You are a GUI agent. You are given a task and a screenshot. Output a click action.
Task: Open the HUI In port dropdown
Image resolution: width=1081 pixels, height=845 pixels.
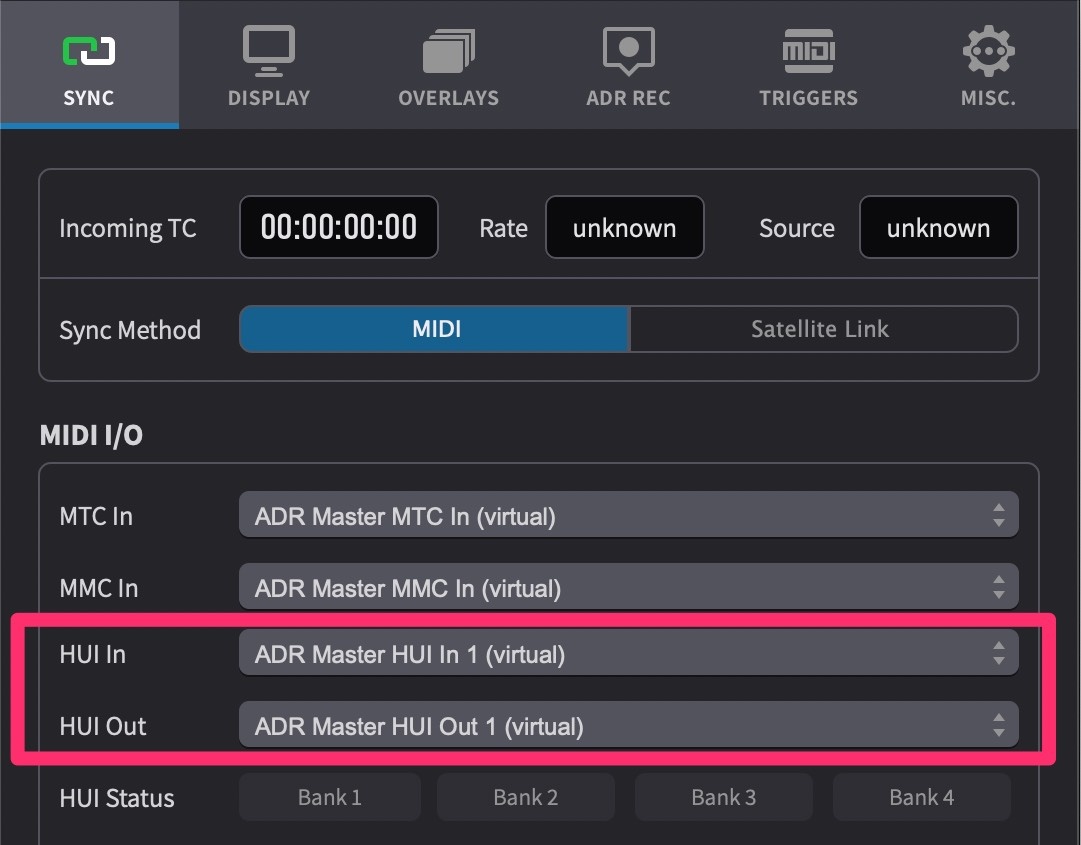click(629, 653)
